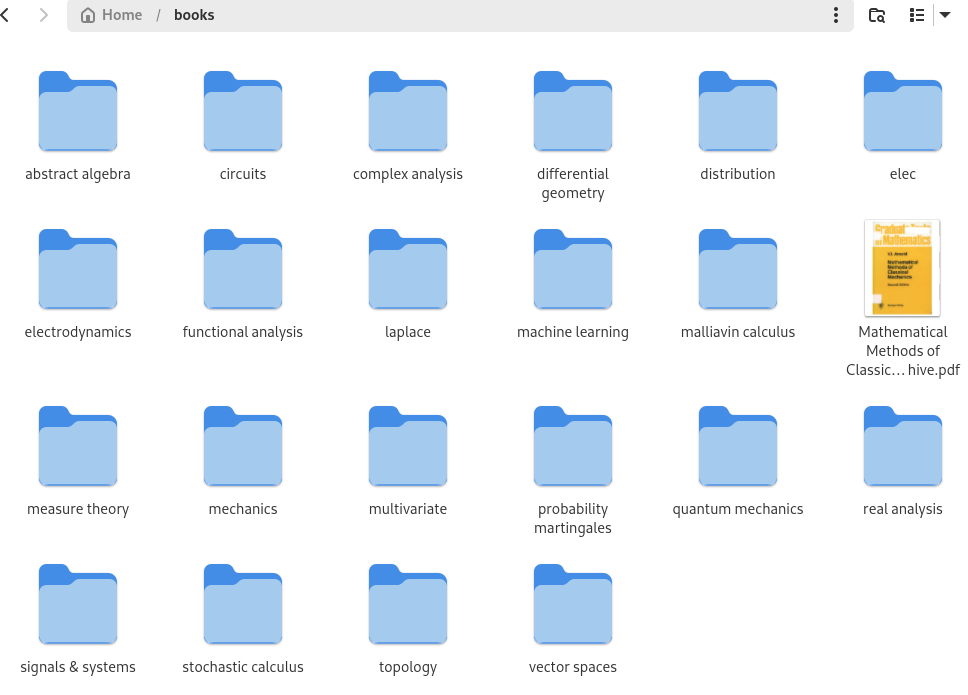
Task: Select the probability martingales folder icon
Action: coord(573,446)
